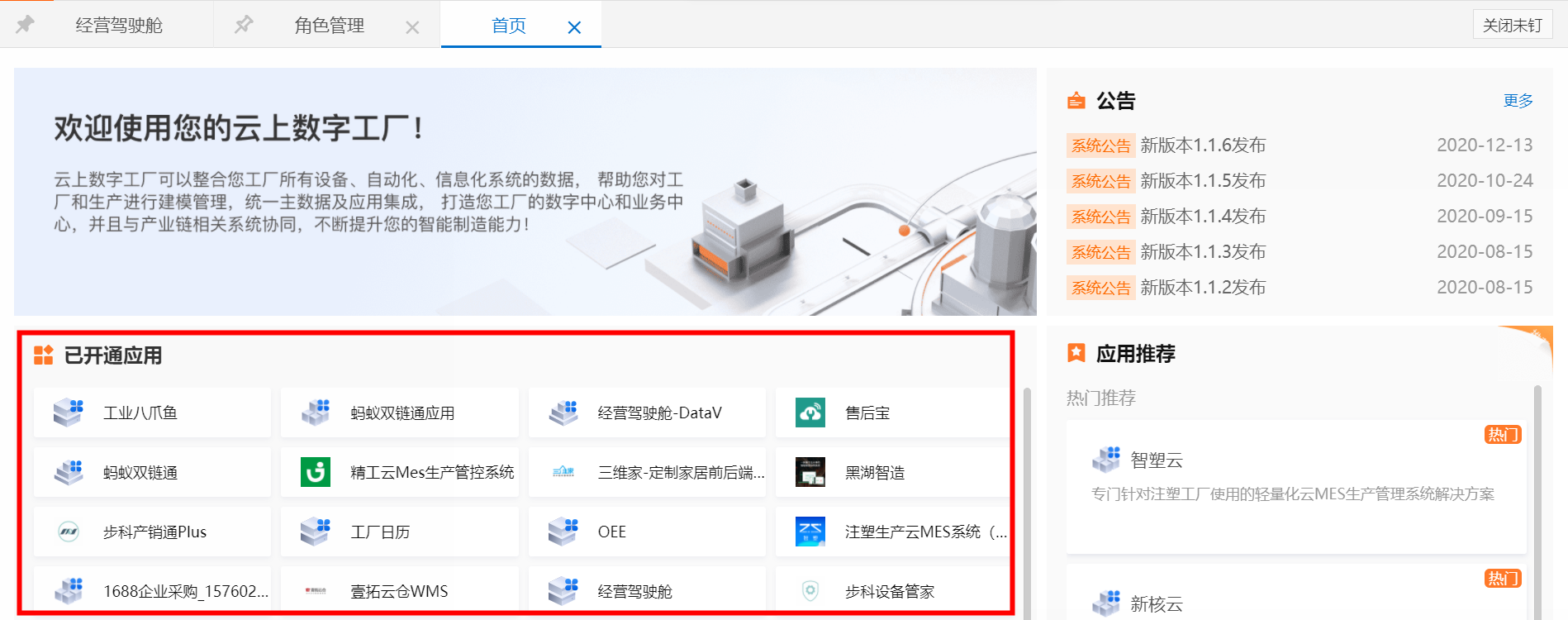Open announcement 新版本1.1.2发布
The width and height of the screenshot is (1568, 620).
(1203, 288)
